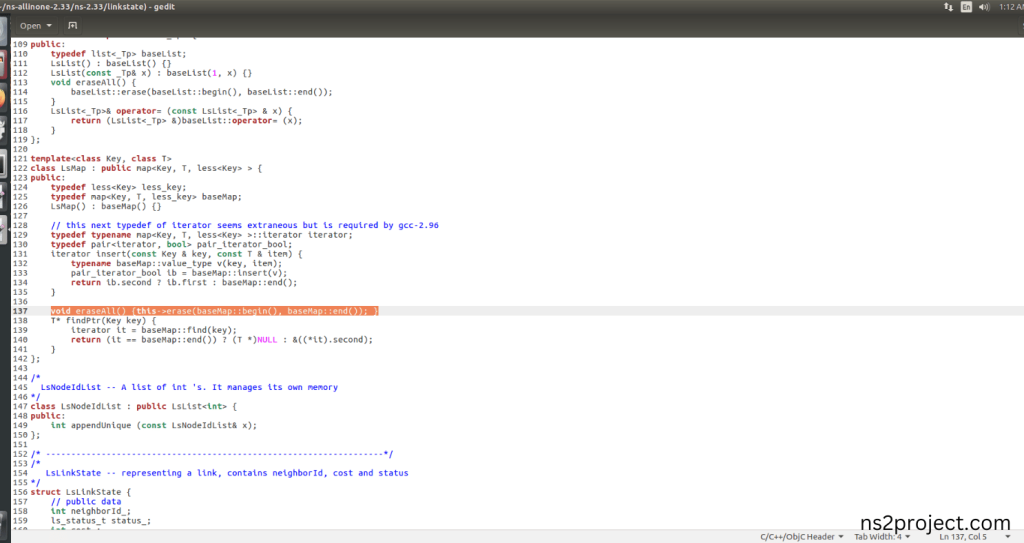The width and height of the screenshot is (1024, 543).
Task: Click code line 'typedef list<_Tp> baseList;'
Action: click(x=118, y=54)
